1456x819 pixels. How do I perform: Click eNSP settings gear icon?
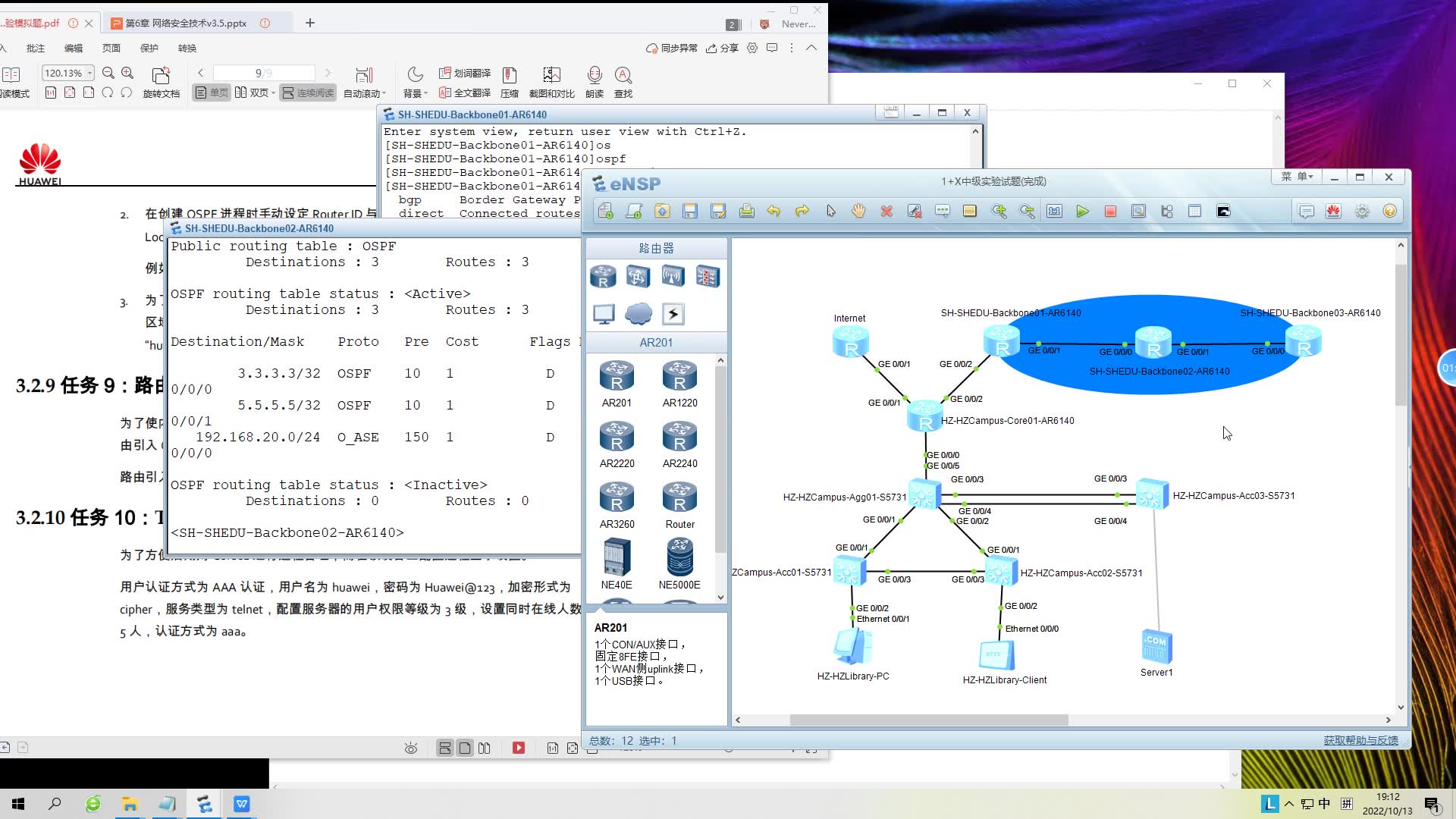1362,212
